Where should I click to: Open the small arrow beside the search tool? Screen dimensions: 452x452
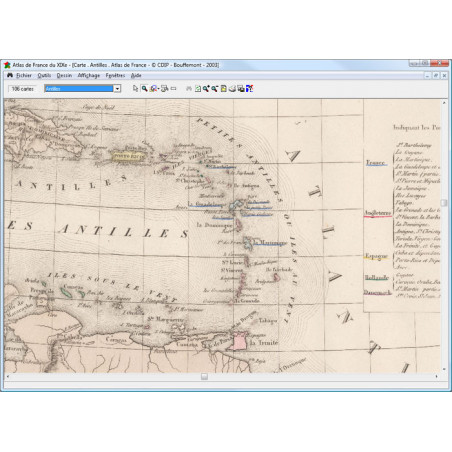[x=158, y=89]
